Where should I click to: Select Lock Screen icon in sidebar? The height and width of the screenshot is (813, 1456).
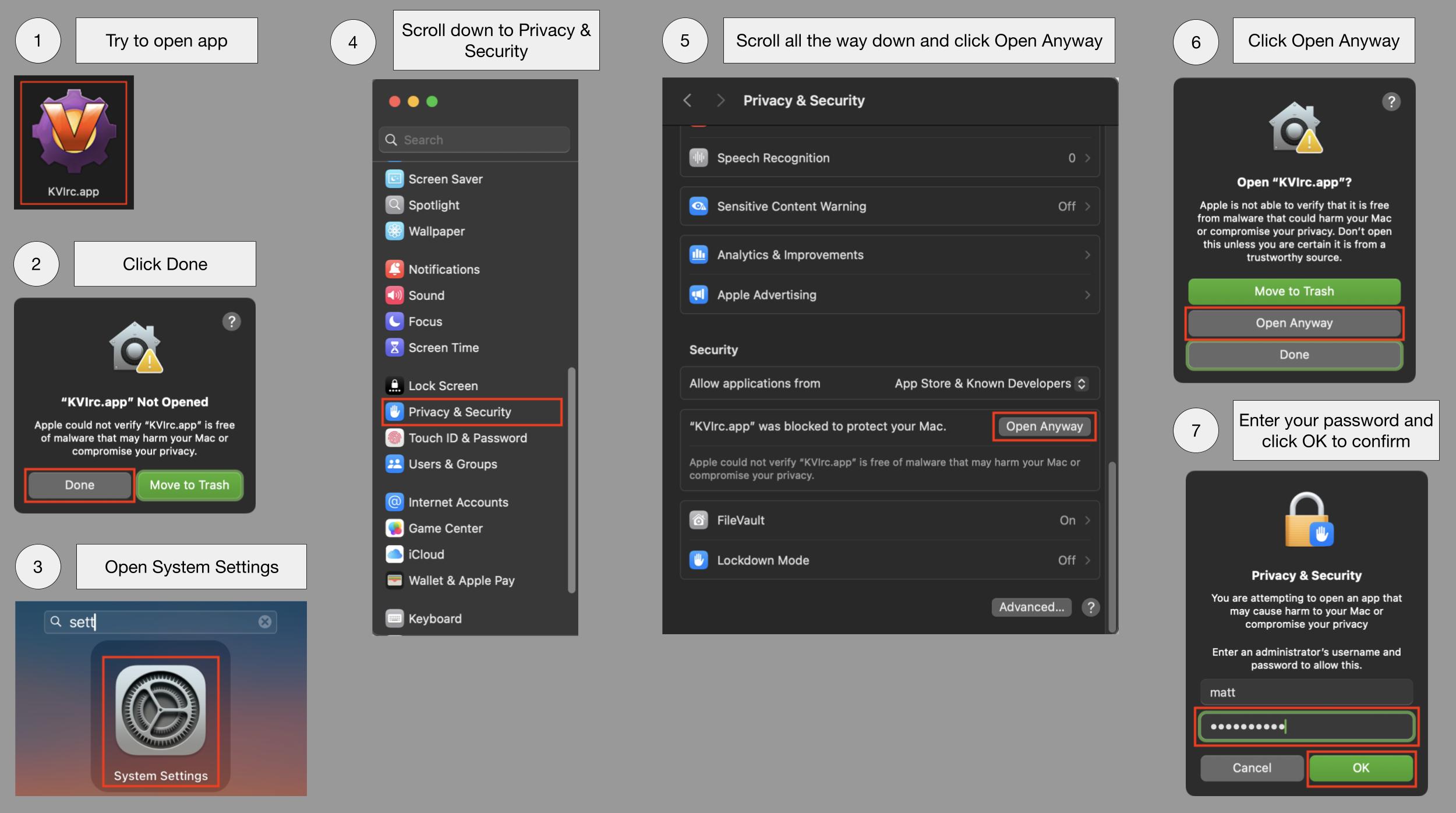(394, 386)
